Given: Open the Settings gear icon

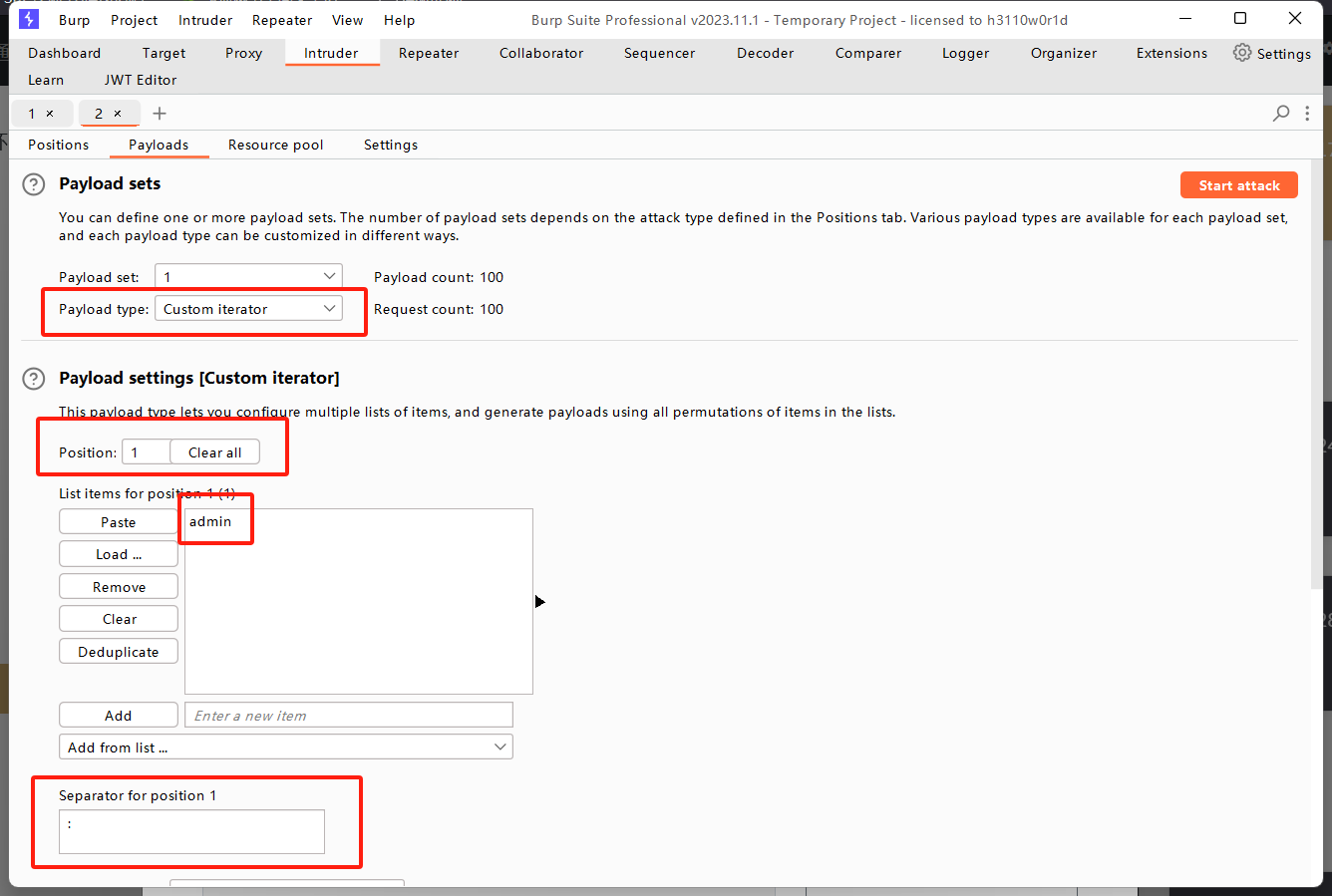Looking at the screenshot, I should 1241,53.
